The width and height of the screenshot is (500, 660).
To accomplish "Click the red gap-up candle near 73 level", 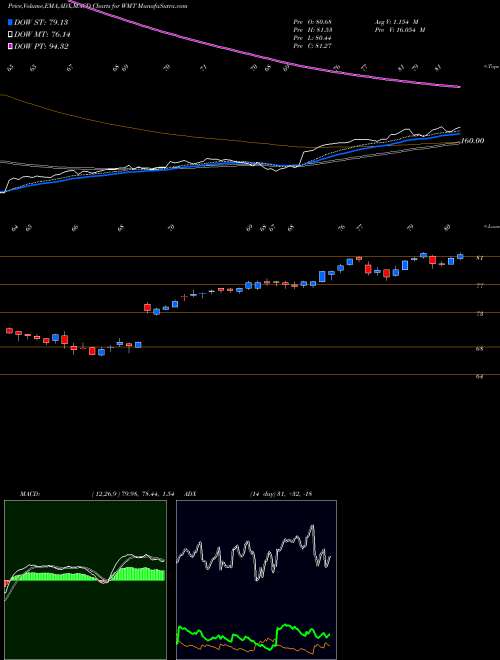I will pyautogui.click(x=147, y=308).
